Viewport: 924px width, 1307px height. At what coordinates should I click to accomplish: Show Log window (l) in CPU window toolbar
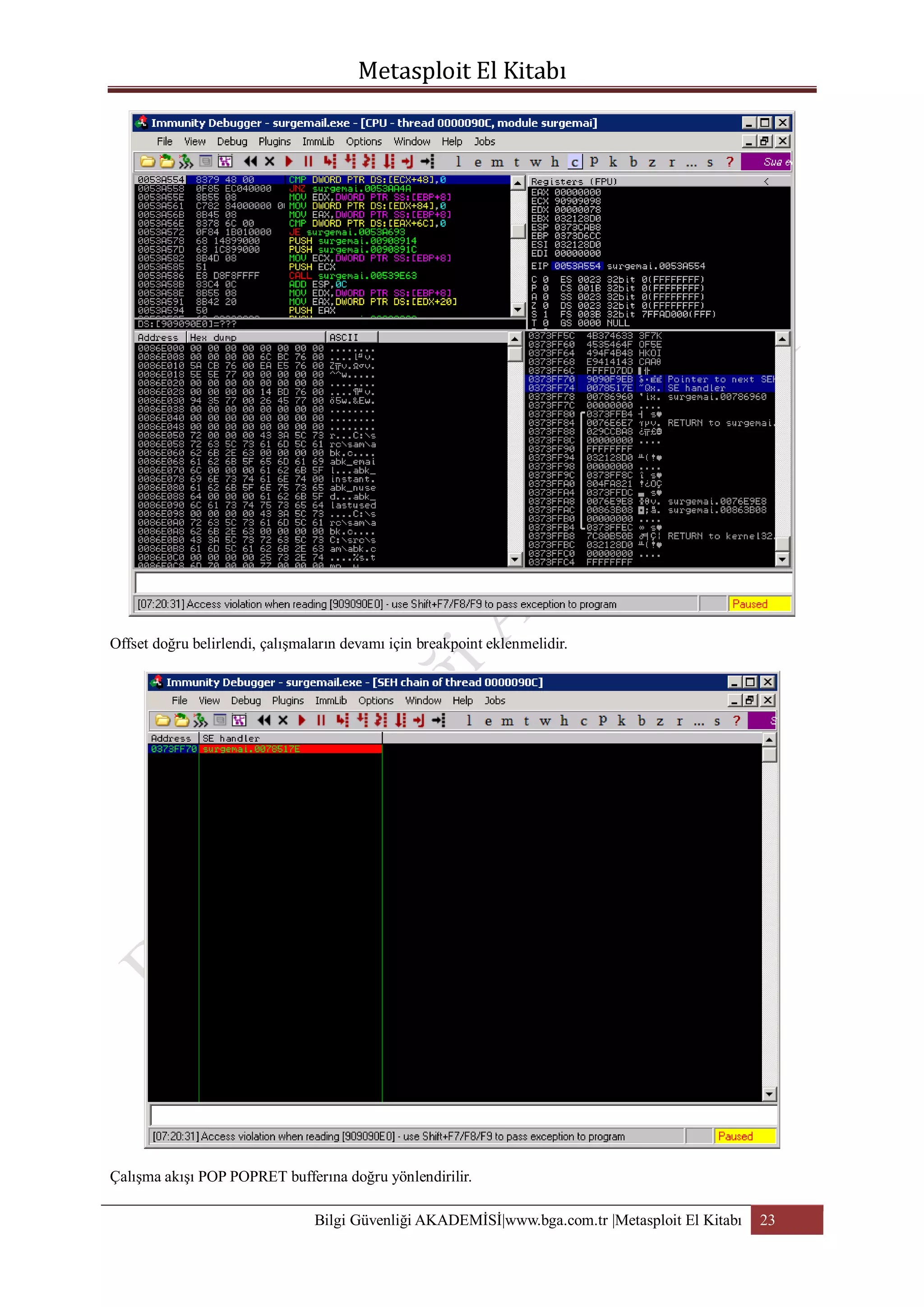click(458, 162)
